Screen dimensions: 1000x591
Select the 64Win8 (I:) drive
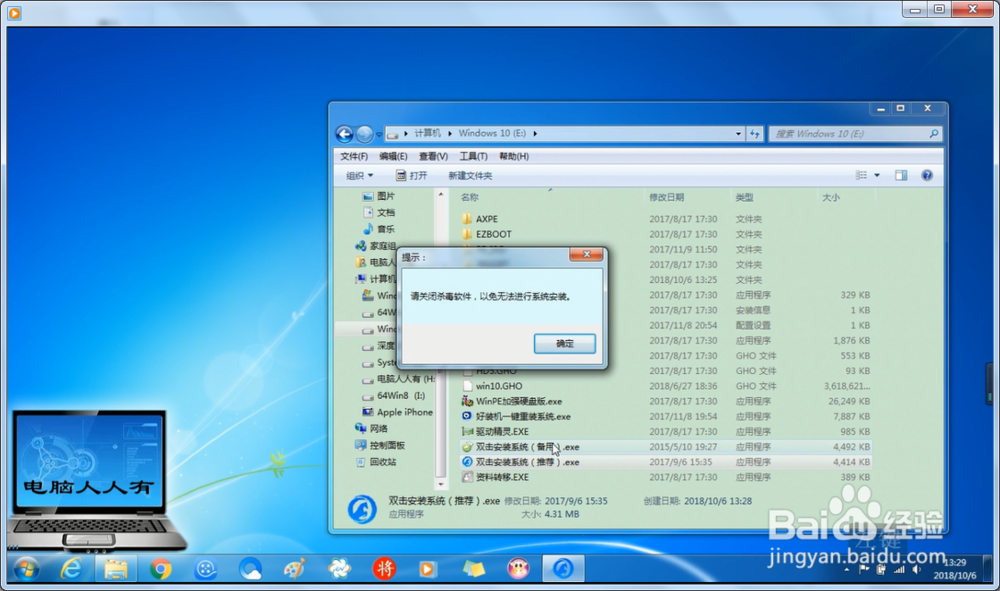[401, 395]
